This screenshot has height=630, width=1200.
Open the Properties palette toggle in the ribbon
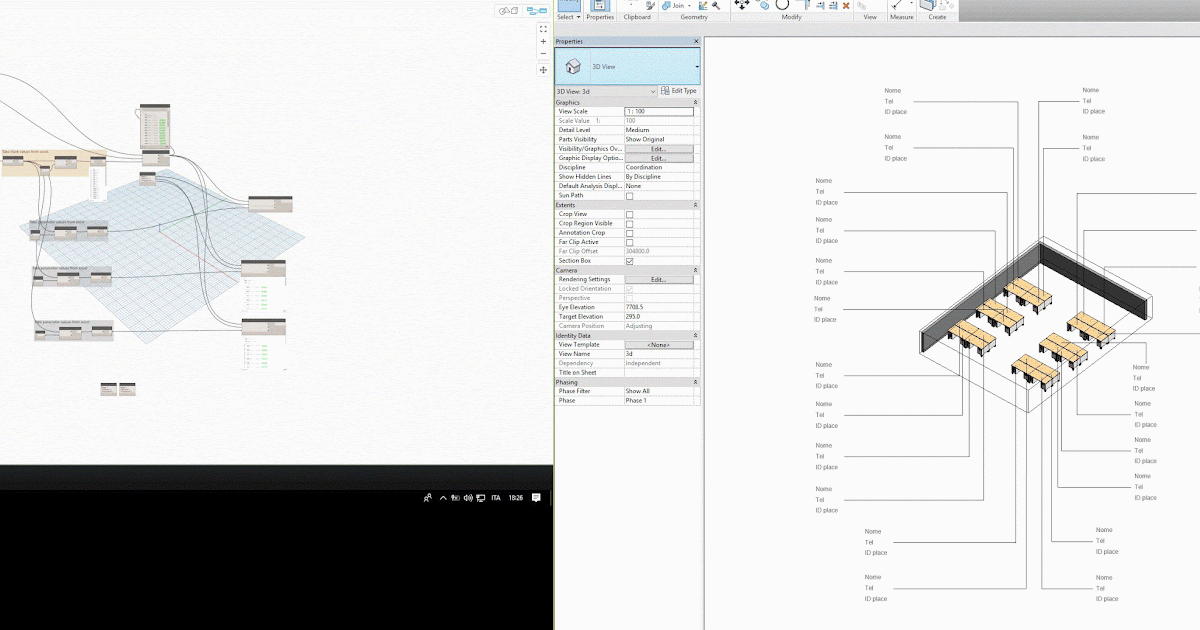tap(600, 6)
